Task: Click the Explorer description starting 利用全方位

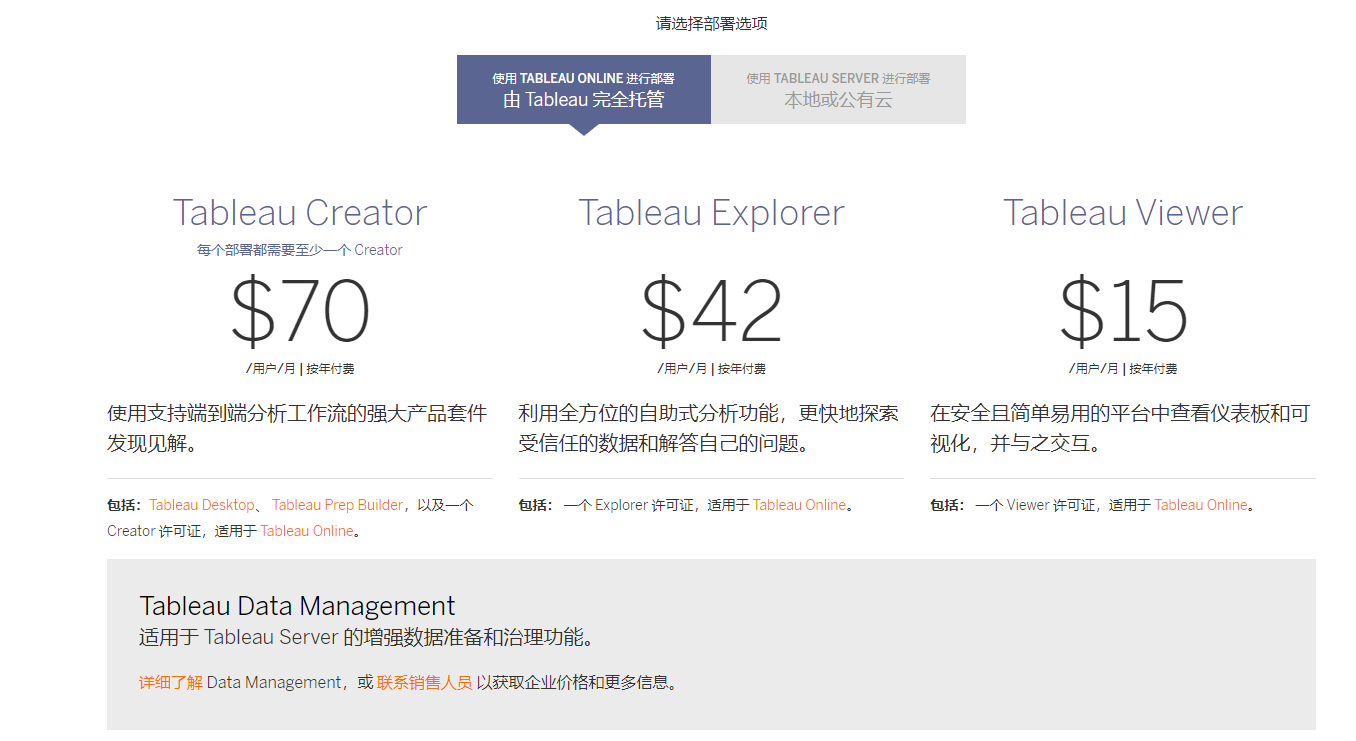Action: [x=709, y=428]
